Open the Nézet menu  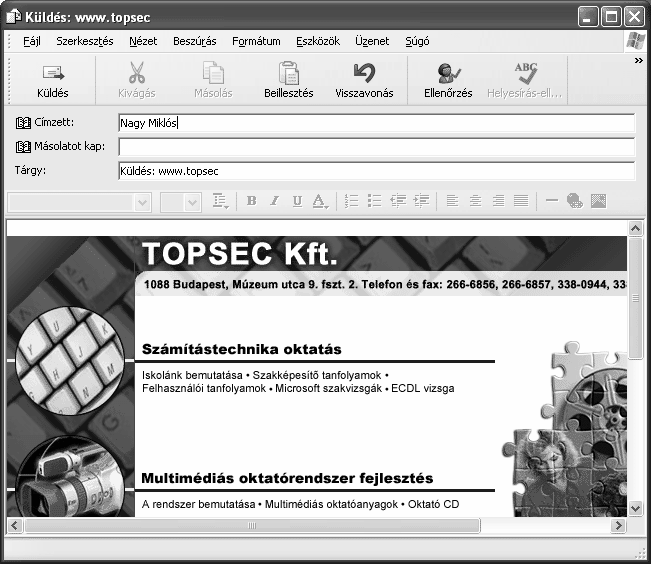(143, 41)
